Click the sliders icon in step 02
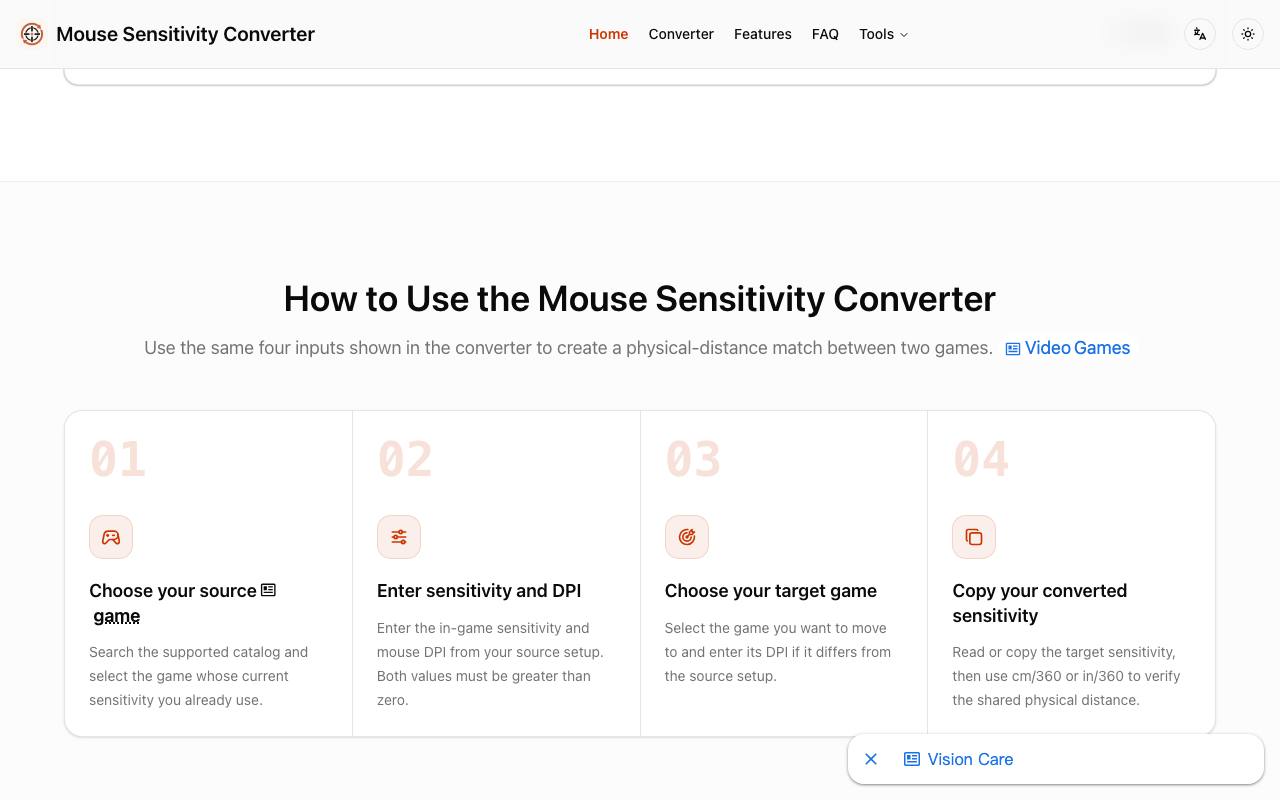This screenshot has width=1280, height=800. pos(399,537)
